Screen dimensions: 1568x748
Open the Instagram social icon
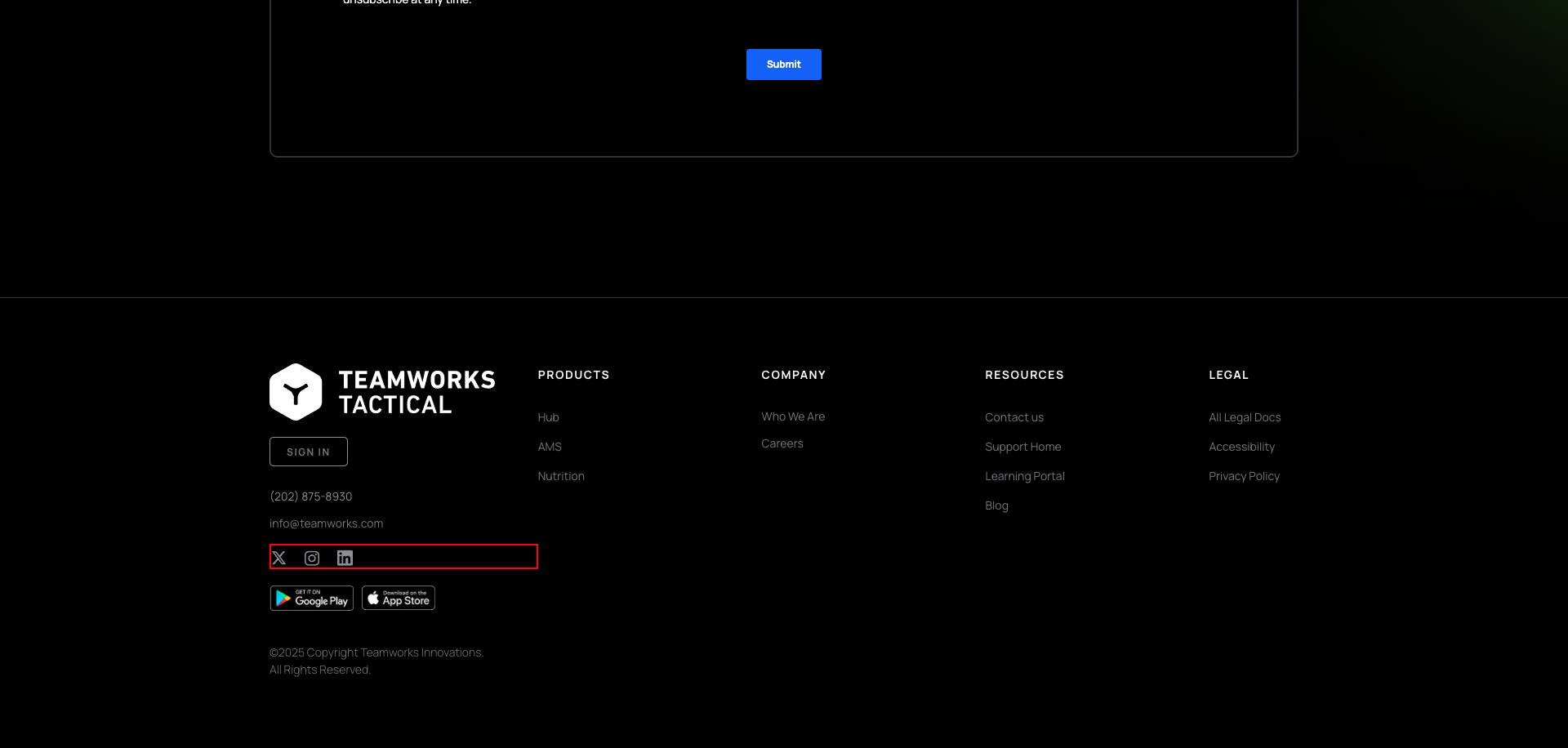click(312, 558)
